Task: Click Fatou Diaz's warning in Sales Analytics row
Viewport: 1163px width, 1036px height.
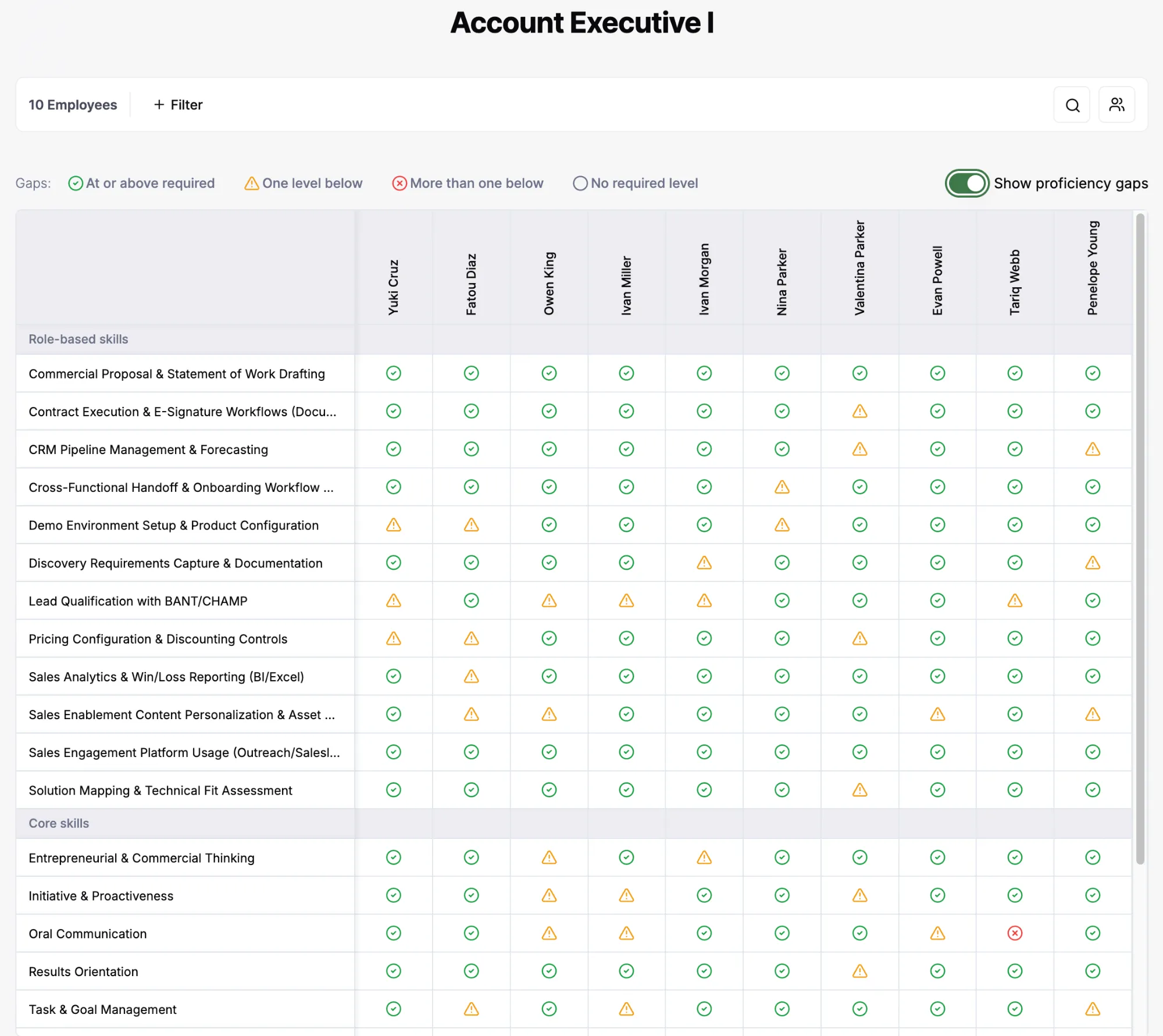Action: [472, 677]
